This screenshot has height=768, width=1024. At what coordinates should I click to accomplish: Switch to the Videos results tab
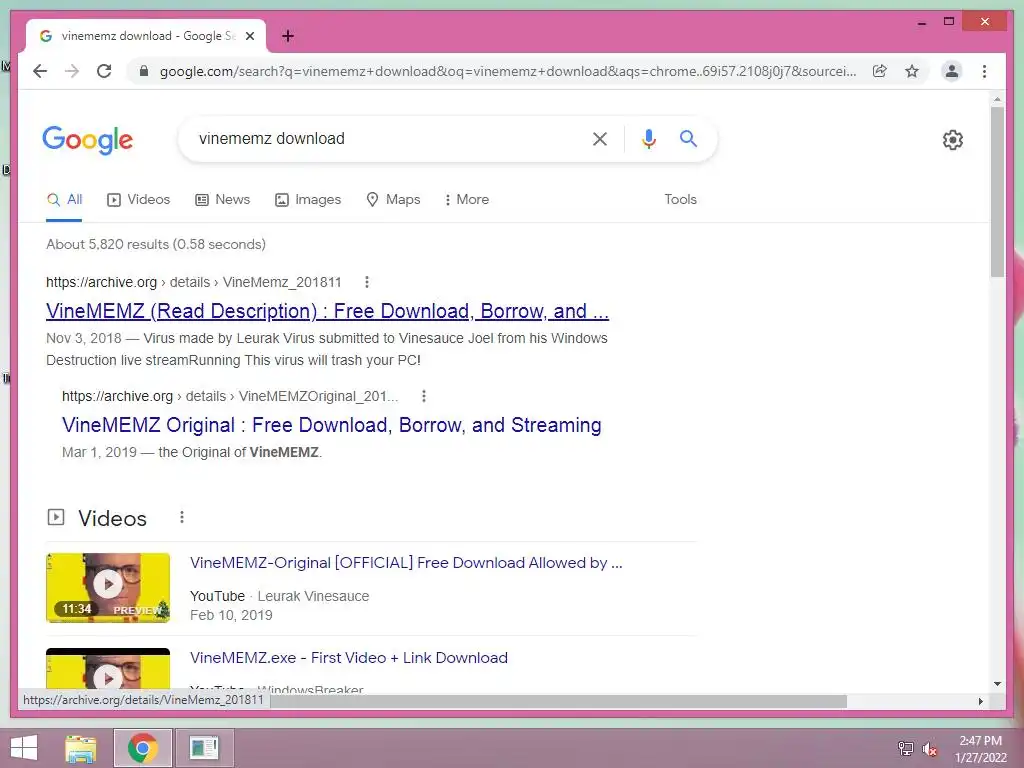(138, 199)
